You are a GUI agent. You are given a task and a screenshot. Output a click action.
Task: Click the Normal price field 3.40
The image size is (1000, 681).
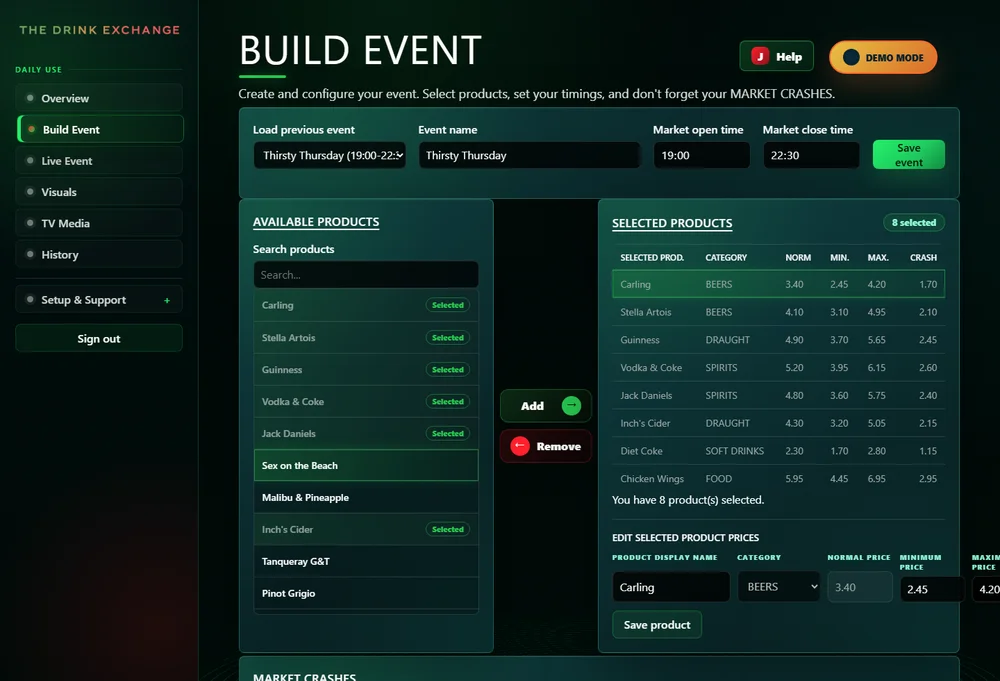pyautogui.click(x=860, y=587)
